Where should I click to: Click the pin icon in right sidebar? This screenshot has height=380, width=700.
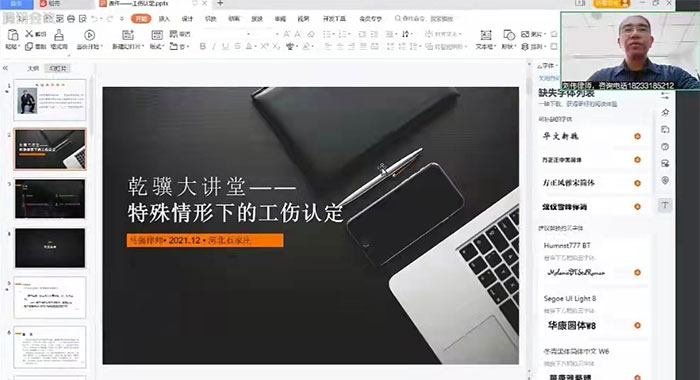665,112
